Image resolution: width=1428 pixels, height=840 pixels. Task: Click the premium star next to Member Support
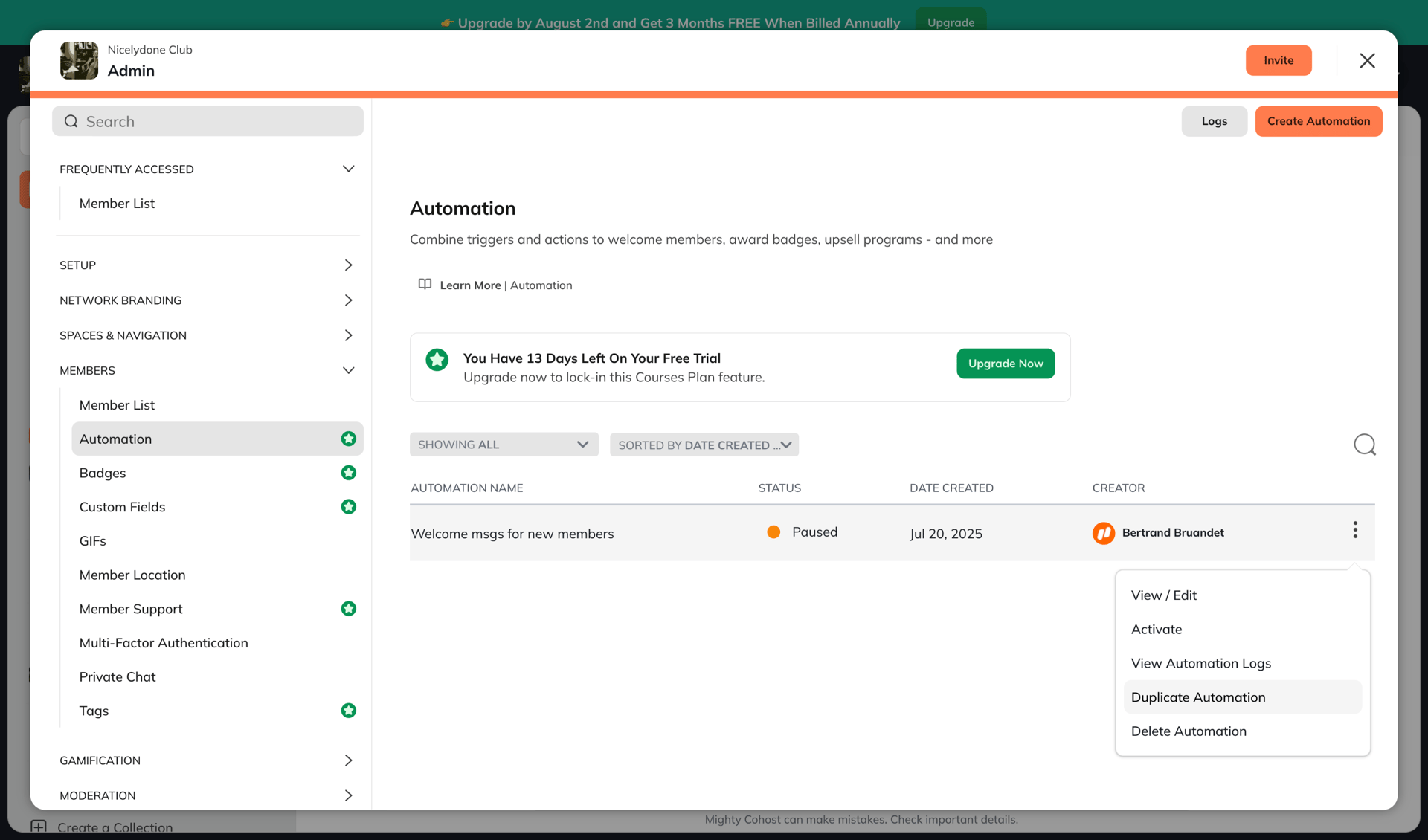point(349,608)
